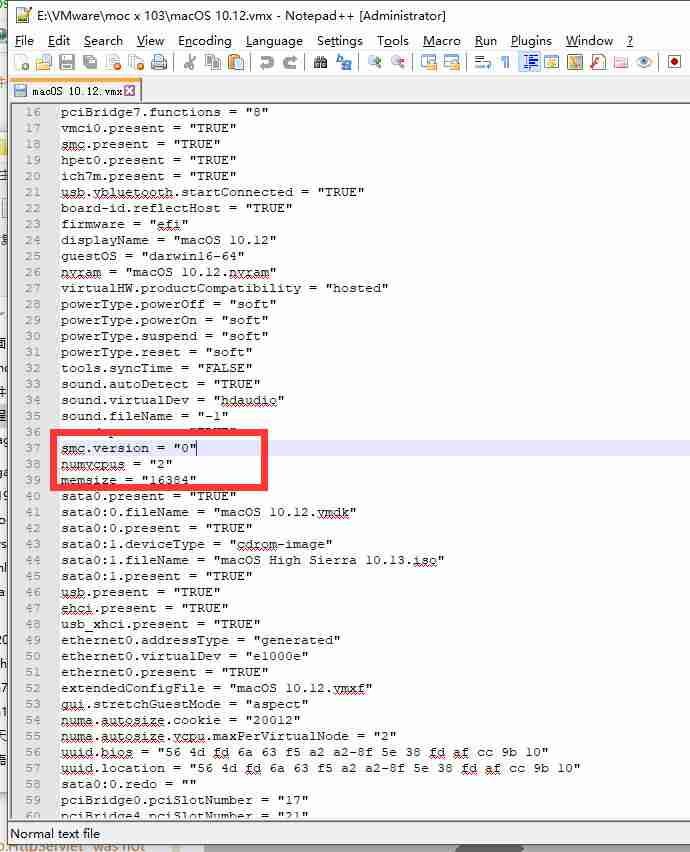Open the Macro menu
This screenshot has width=690, height=852.
coord(442,41)
